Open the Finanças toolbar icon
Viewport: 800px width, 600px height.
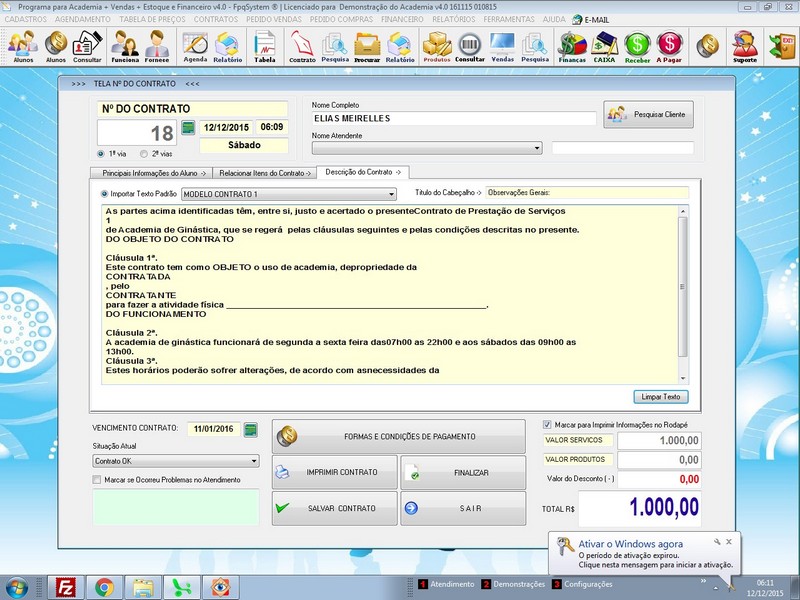click(572, 46)
